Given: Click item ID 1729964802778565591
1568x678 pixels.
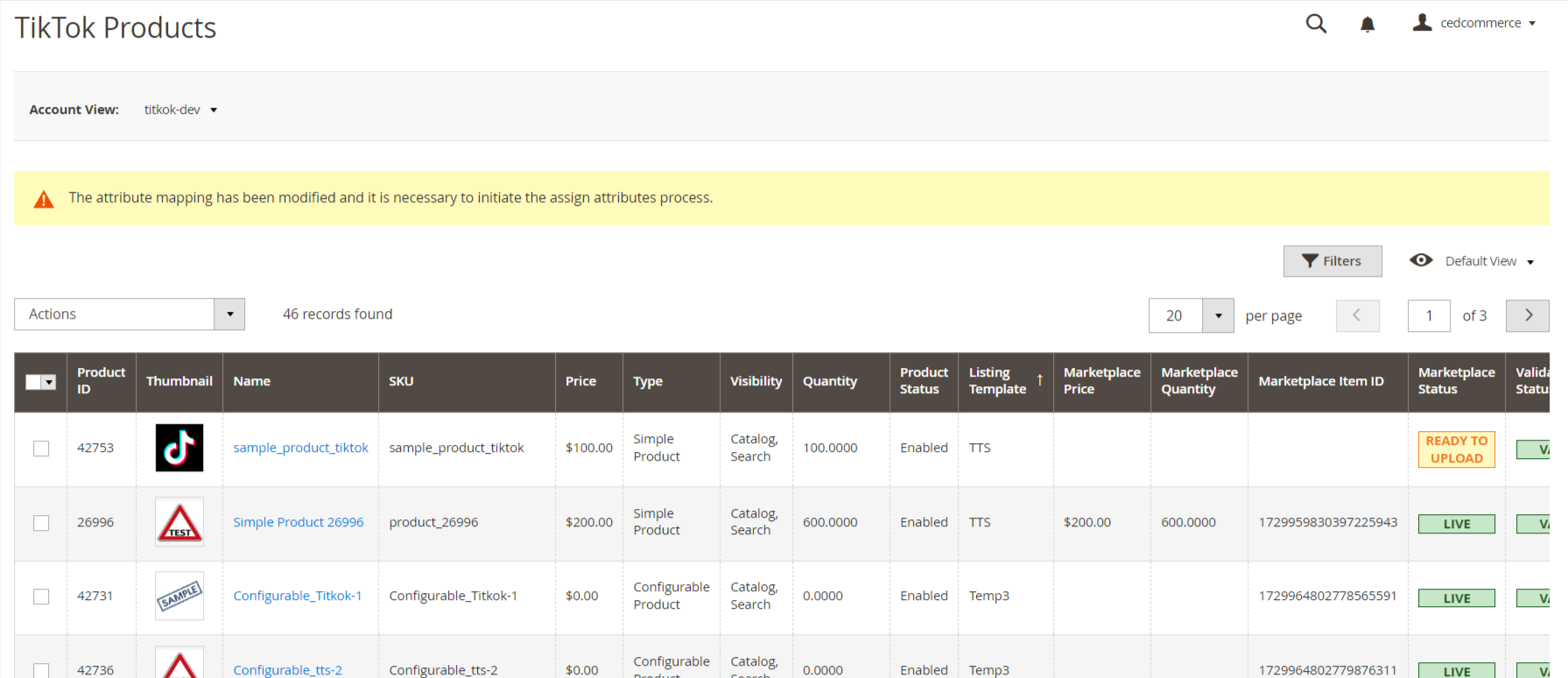Looking at the screenshot, I should click(1327, 596).
